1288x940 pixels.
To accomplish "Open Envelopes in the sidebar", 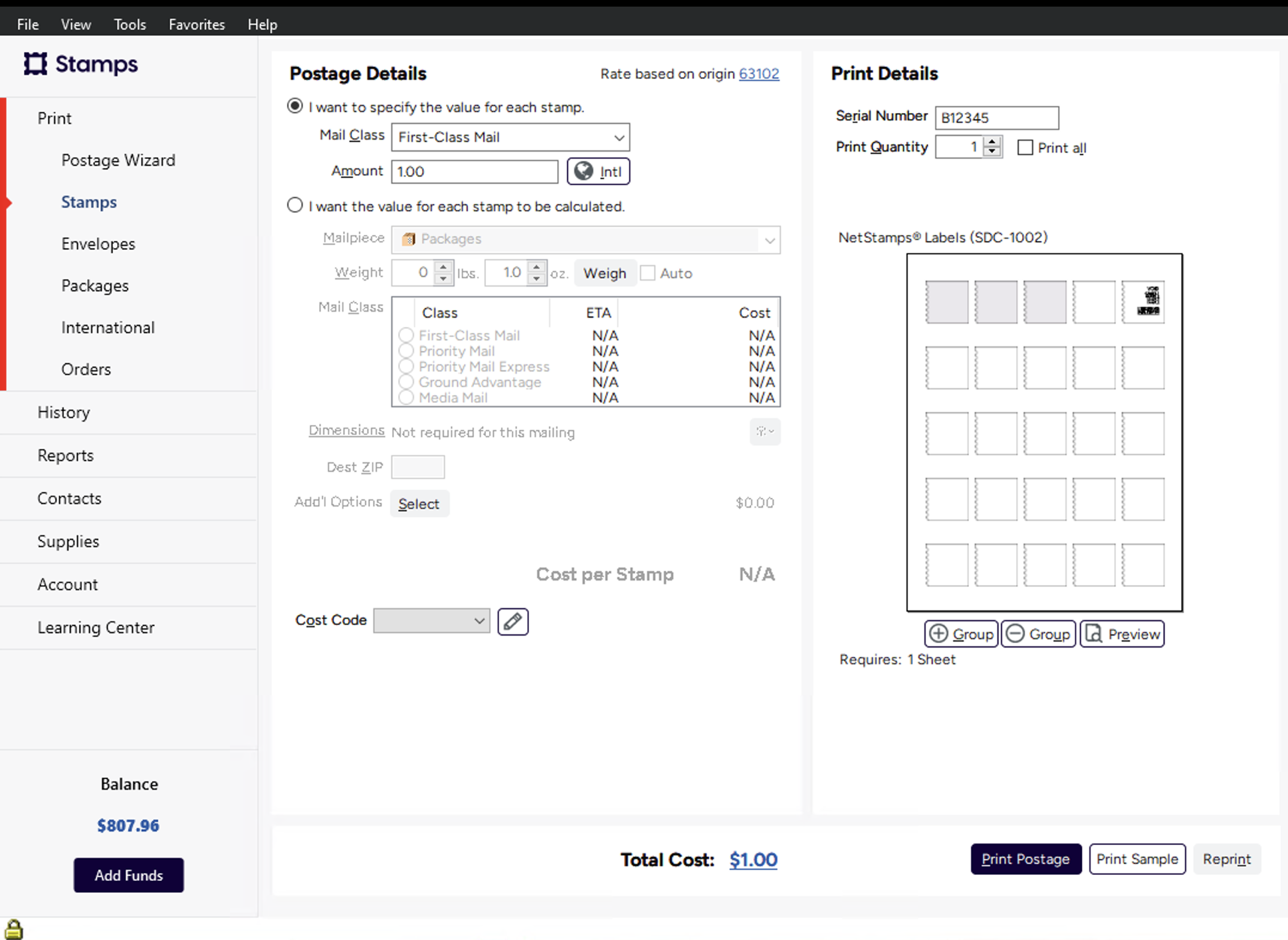I will pos(98,244).
